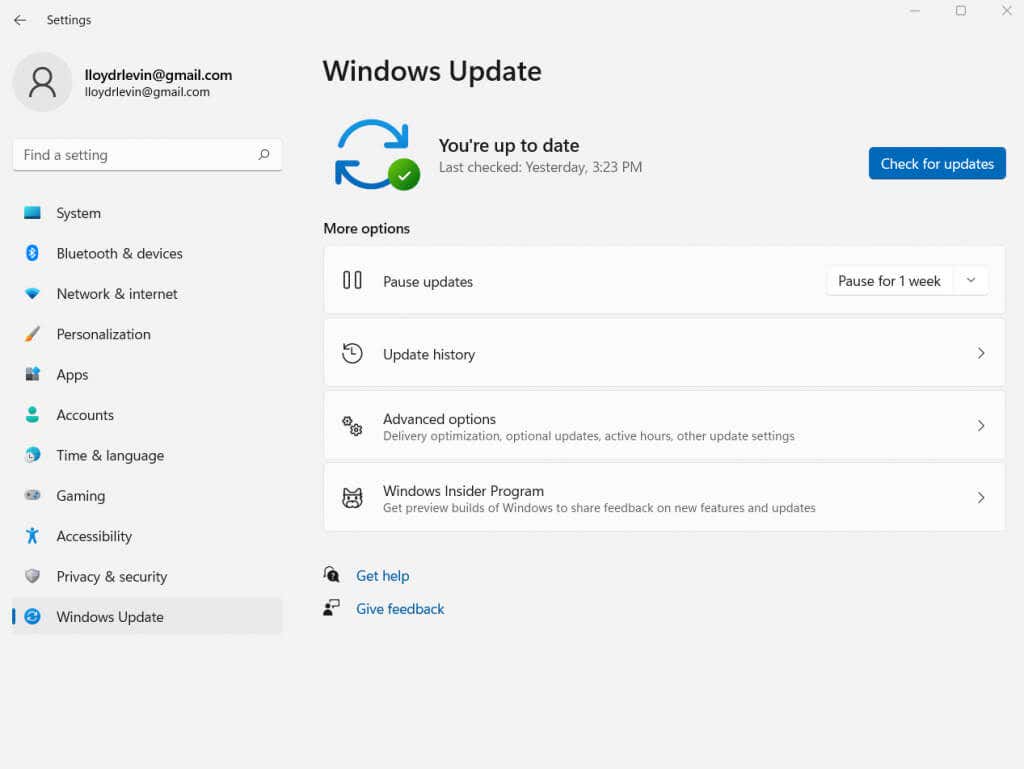Click the Update history clock icon
This screenshot has width=1024, height=769.
click(352, 354)
